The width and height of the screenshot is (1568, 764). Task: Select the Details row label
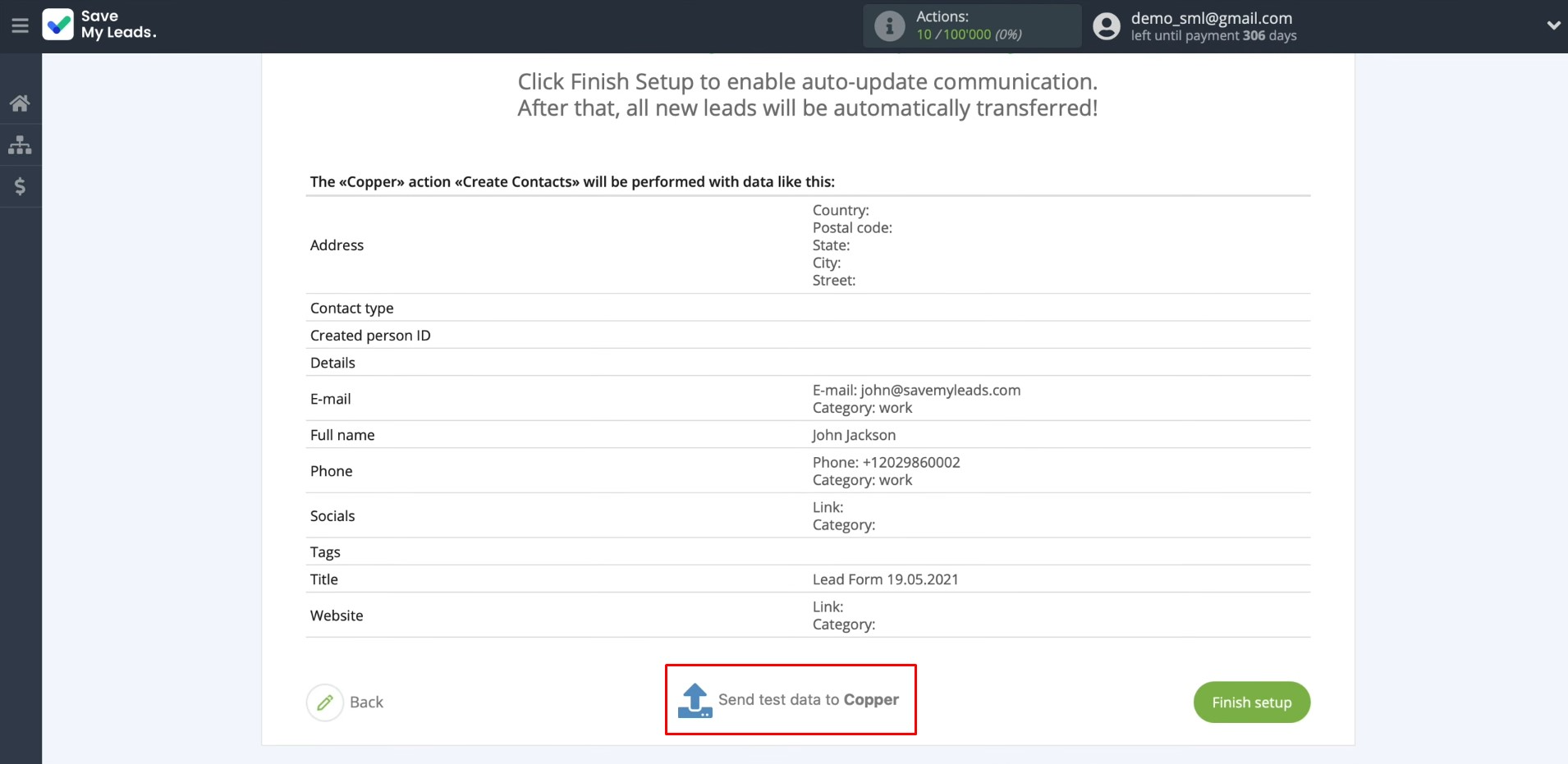pyautogui.click(x=332, y=363)
